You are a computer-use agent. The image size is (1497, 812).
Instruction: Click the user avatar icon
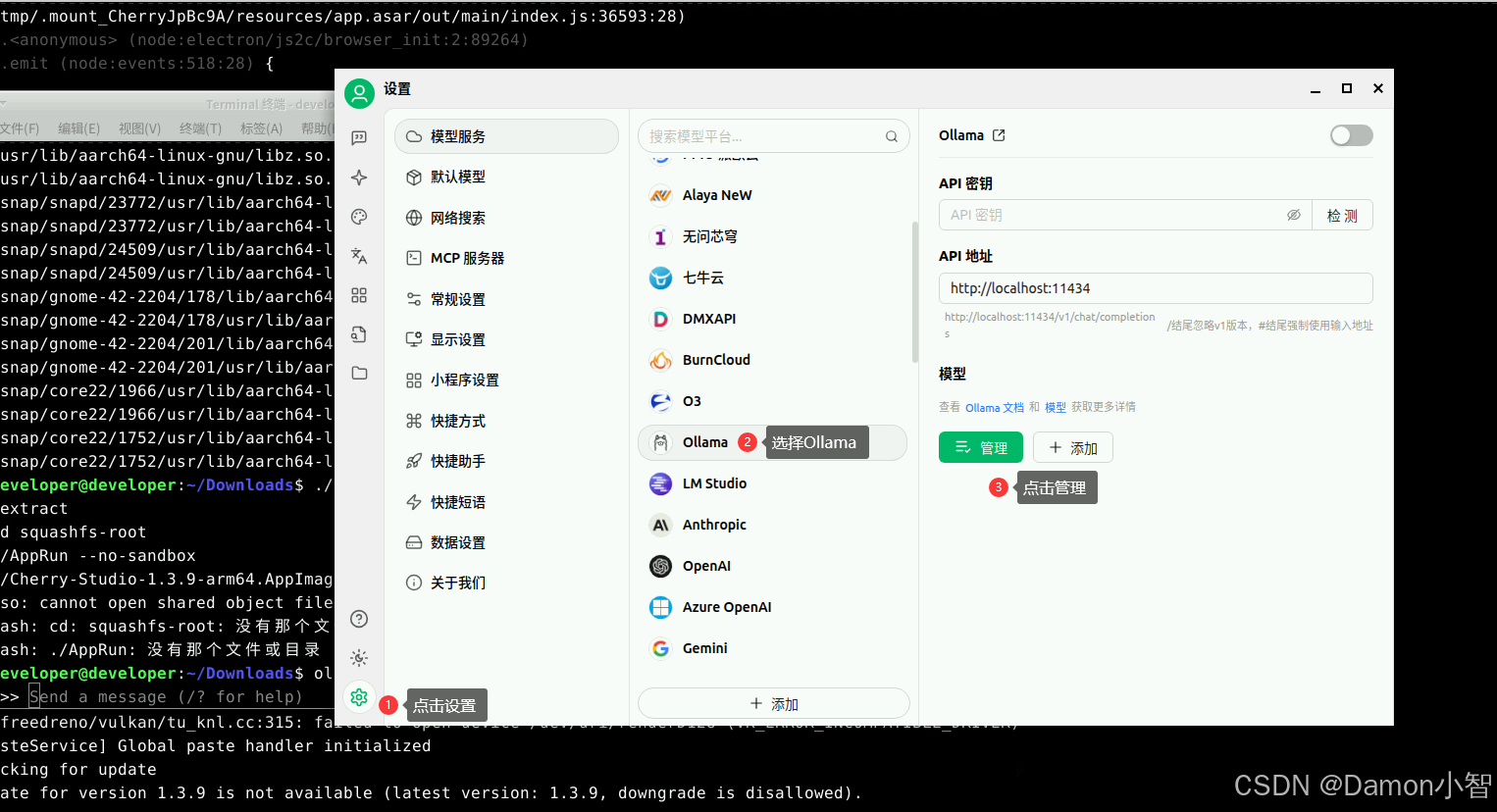[359, 94]
